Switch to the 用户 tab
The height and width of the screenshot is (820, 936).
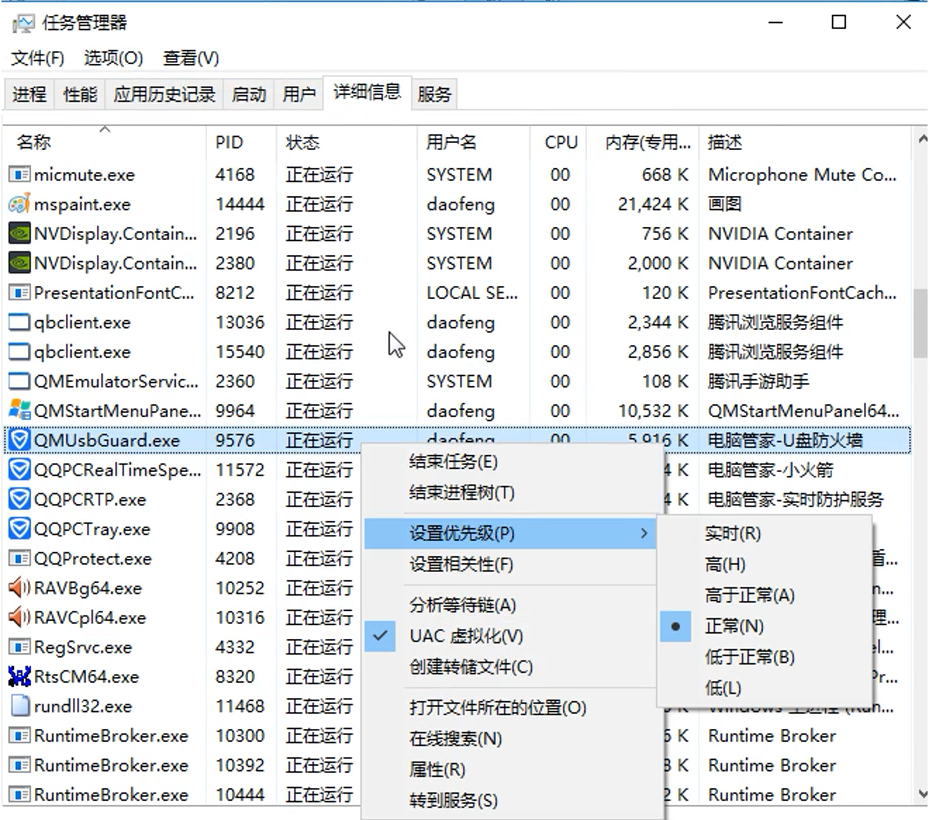pyautogui.click(x=299, y=94)
